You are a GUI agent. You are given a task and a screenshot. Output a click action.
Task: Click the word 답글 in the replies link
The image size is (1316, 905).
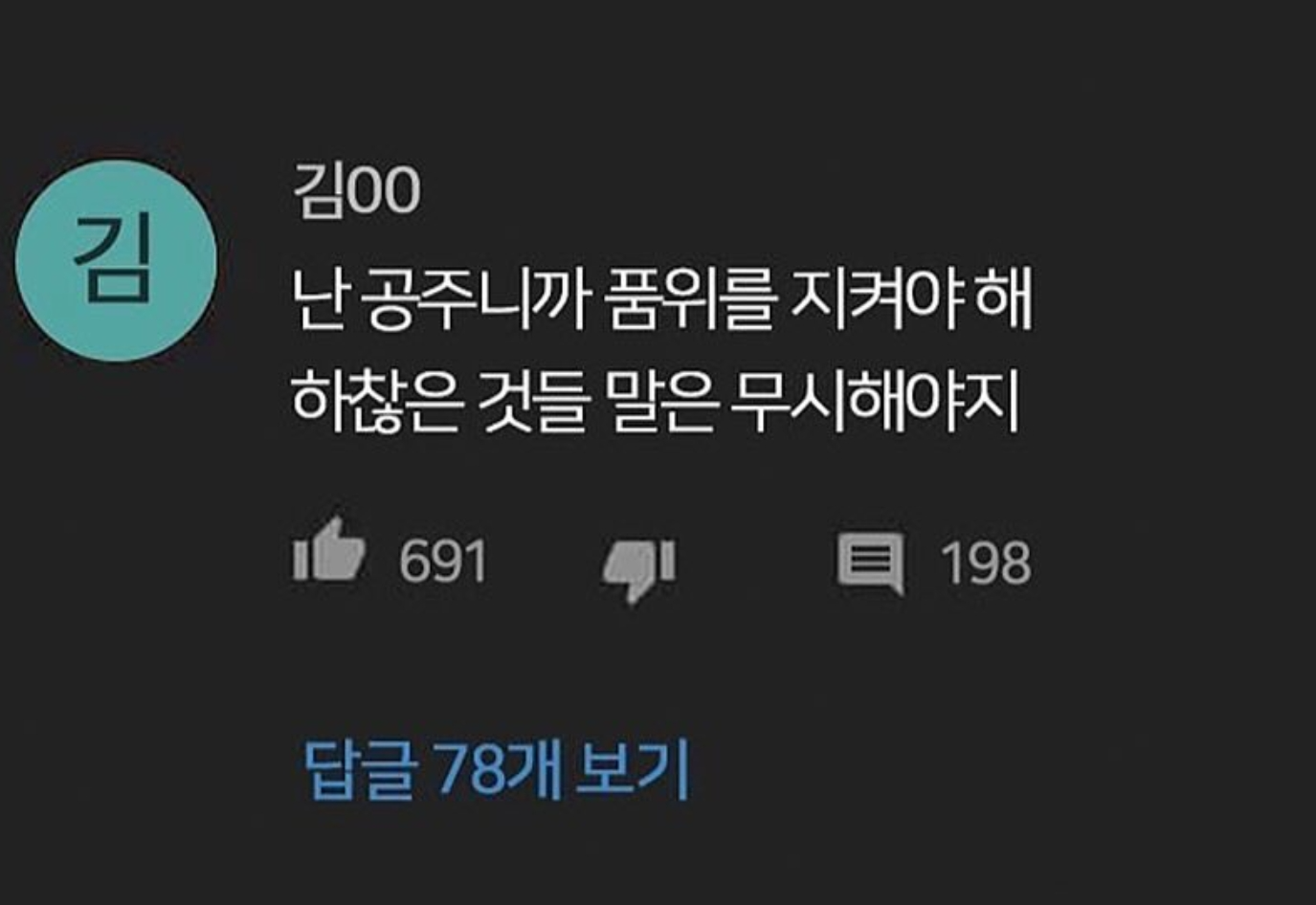click(x=360, y=769)
